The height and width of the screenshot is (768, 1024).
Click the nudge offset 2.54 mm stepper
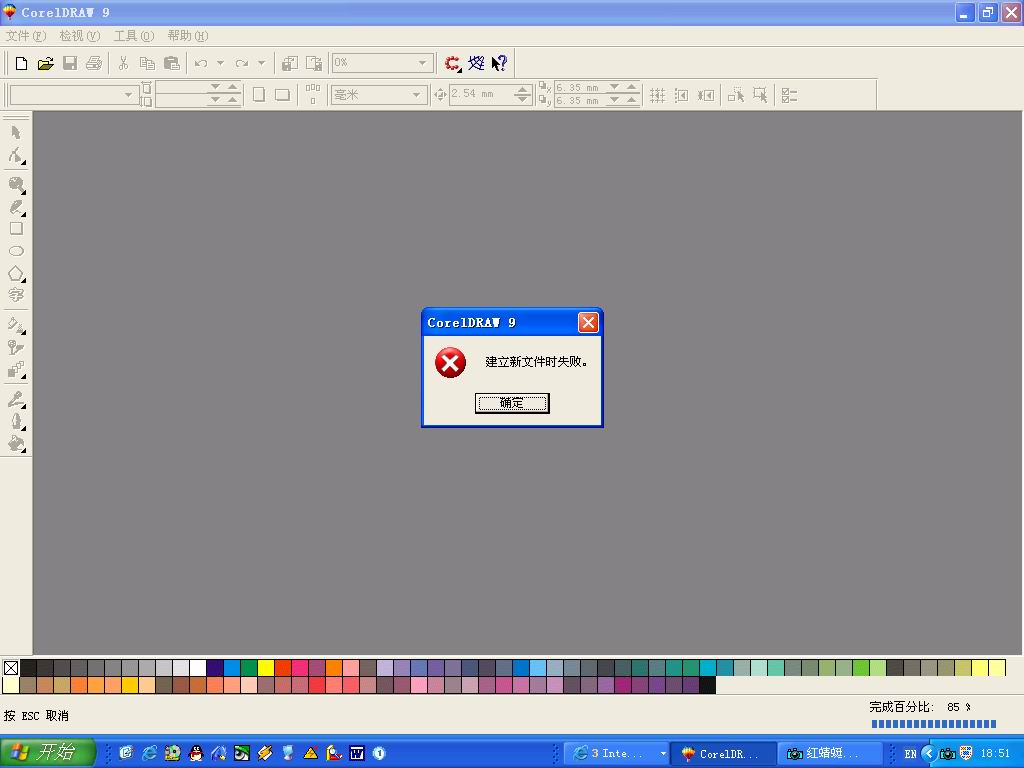[522, 95]
